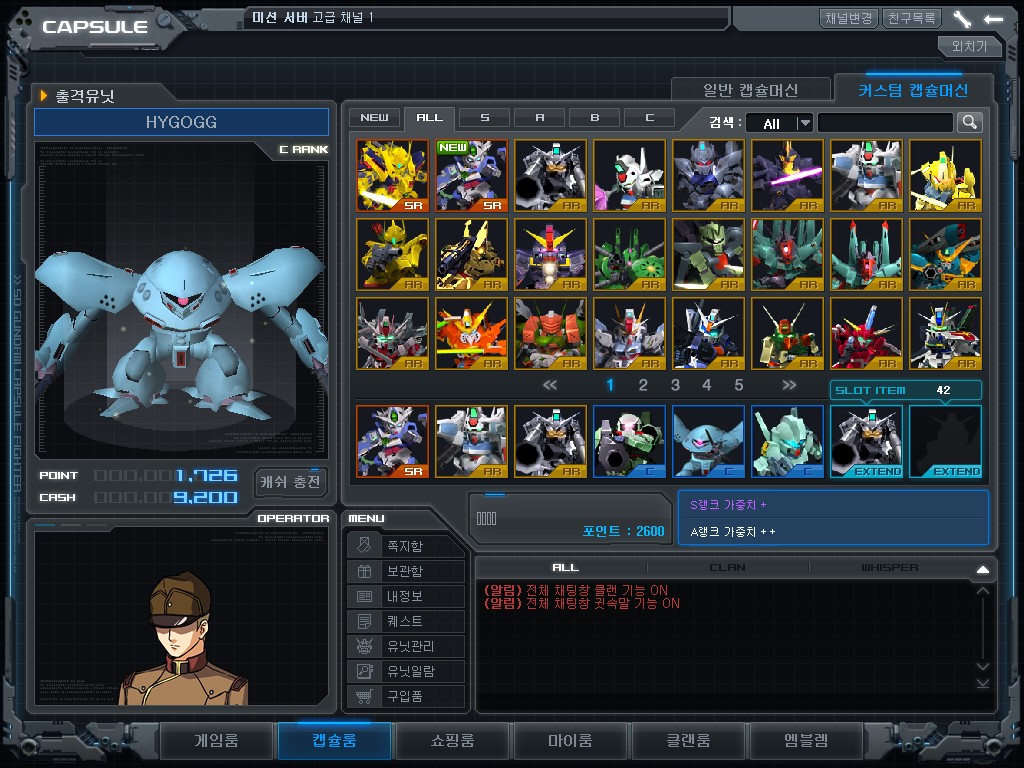Image resolution: width=1024 pixels, height=768 pixels.
Task: Select the NEW-tagged SR unit thumbnail
Action: pyautogui.click(x=472, y=176)
